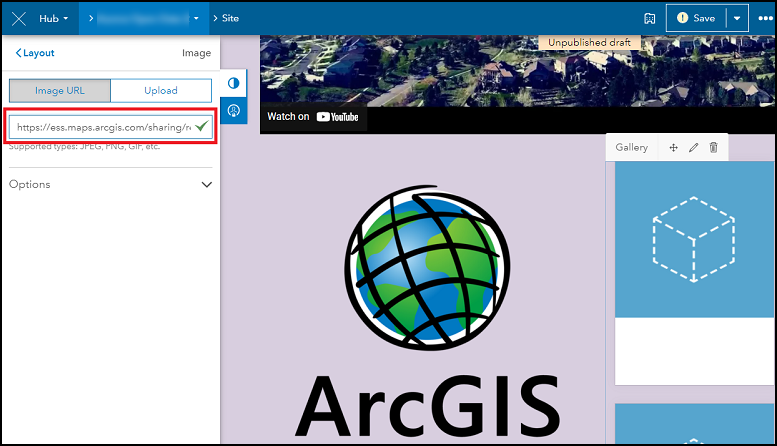Open the more options ellipsis menu
This screenshot has height=446, width=777.
click(765, 18)
